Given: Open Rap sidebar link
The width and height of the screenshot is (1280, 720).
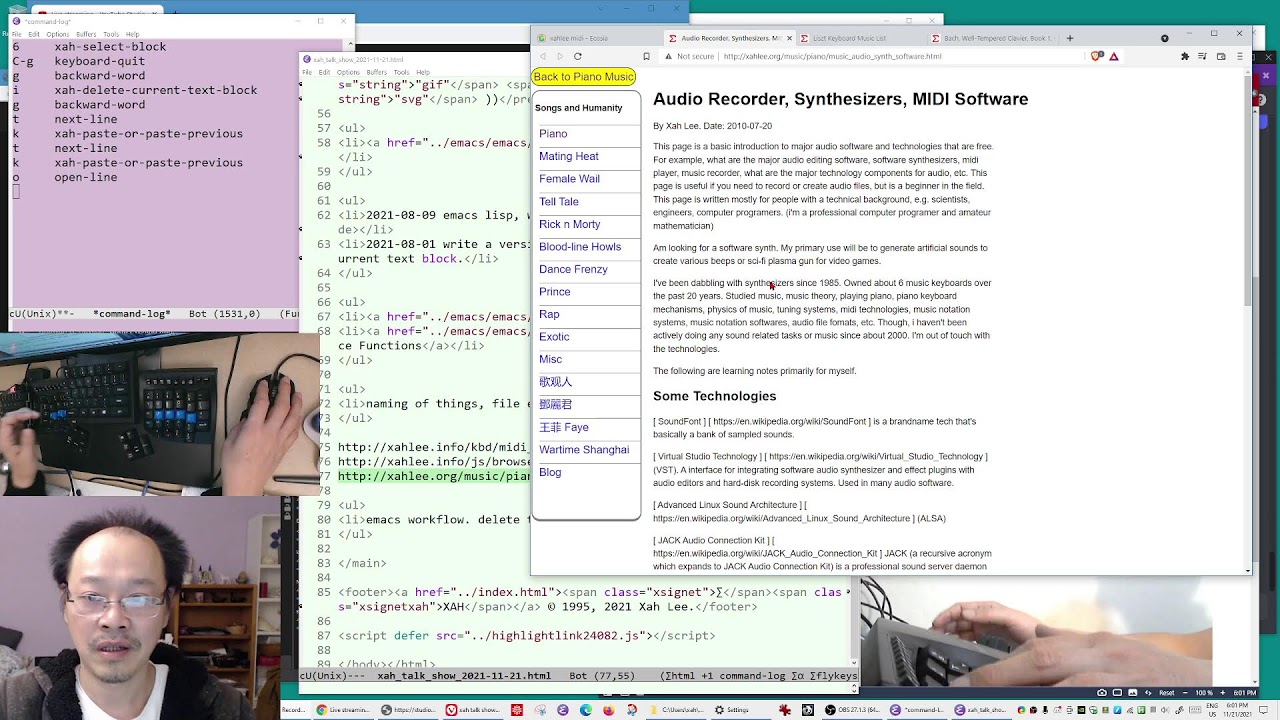Looking at the screenshot, I should tap(549, 314).
